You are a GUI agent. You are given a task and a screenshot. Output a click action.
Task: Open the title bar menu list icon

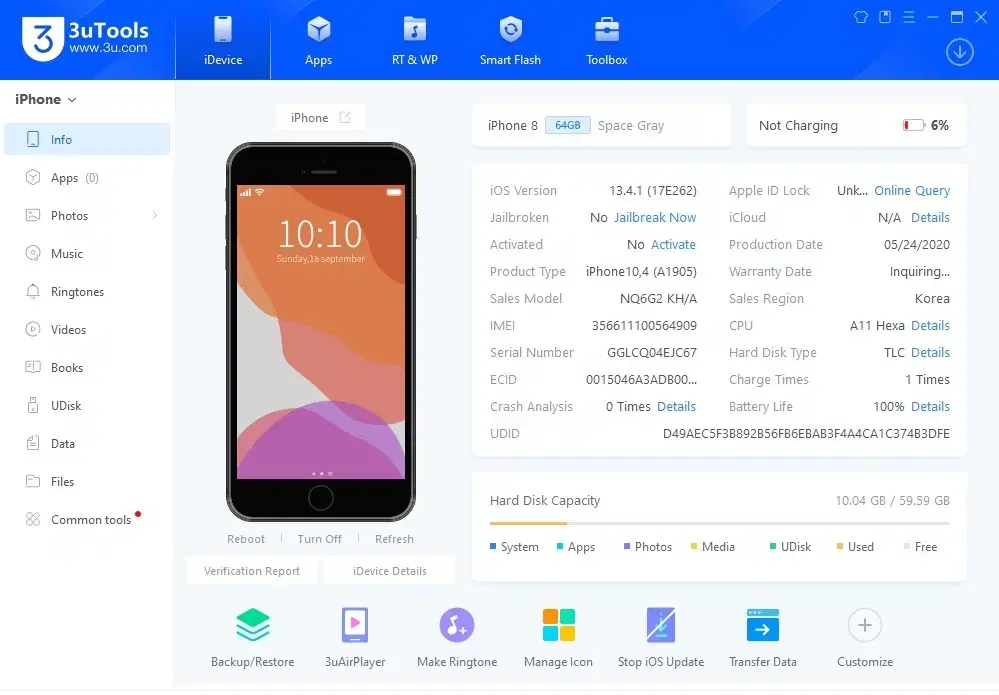pyautogui.click(x=909, y=17)
